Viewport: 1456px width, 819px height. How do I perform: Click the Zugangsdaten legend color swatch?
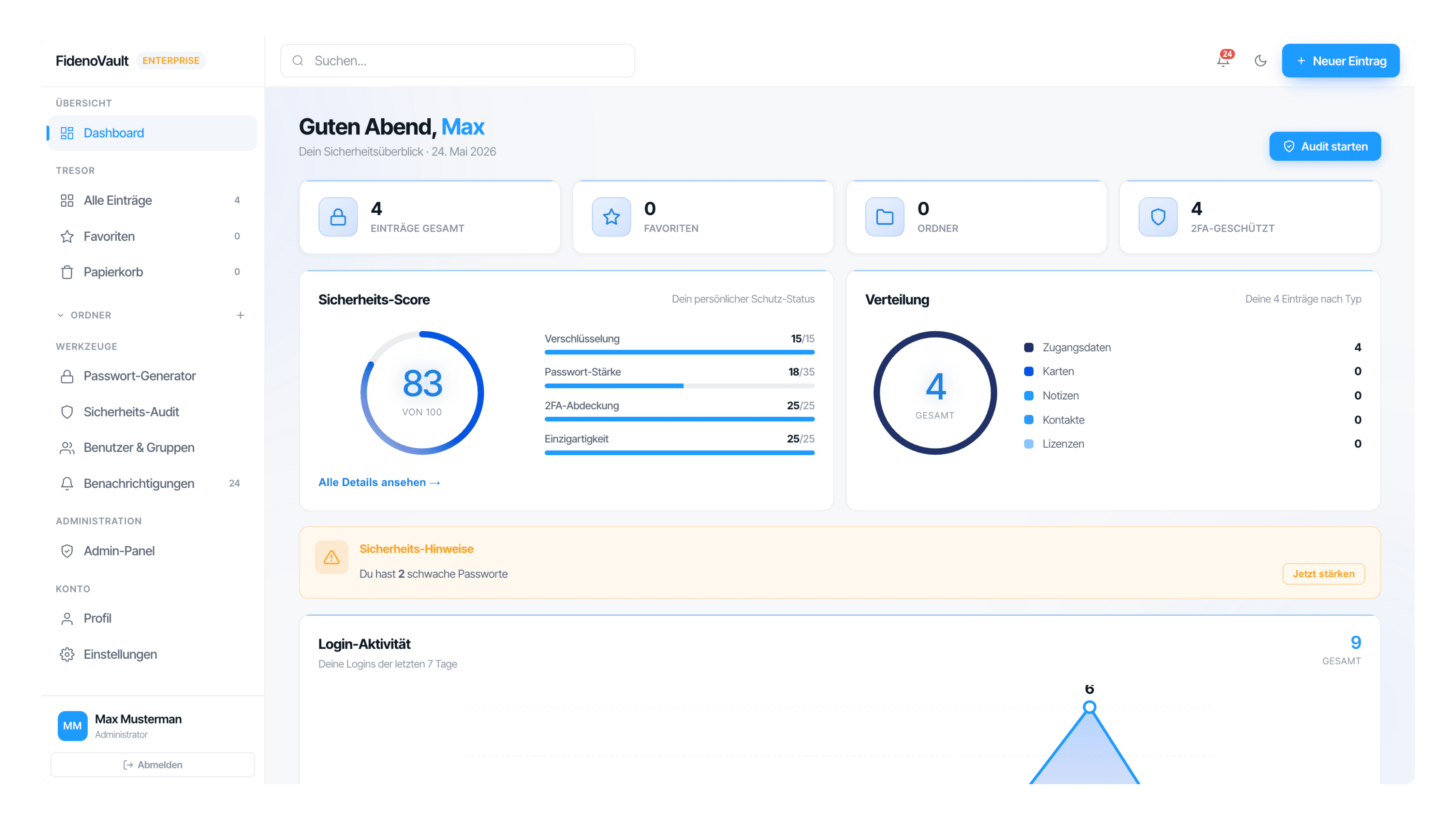1029,347
